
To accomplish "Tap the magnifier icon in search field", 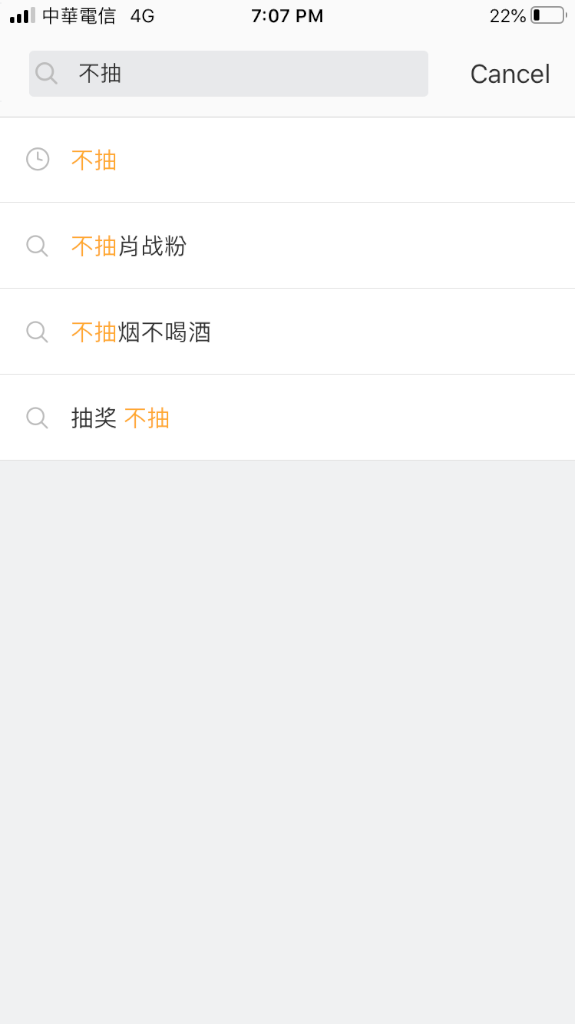I will pos(46,73).
